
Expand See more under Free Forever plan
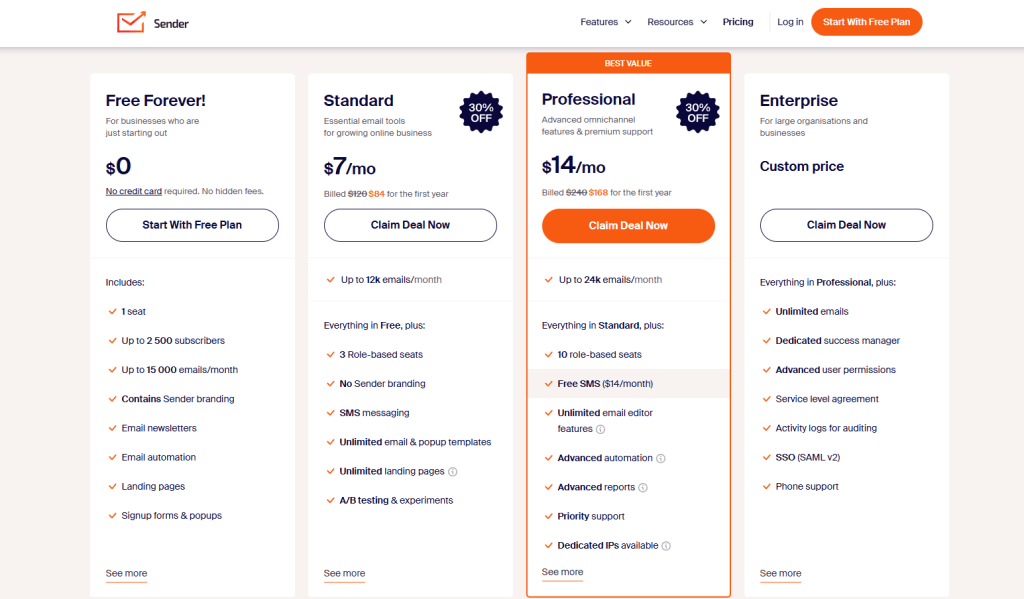pos(125,573)
